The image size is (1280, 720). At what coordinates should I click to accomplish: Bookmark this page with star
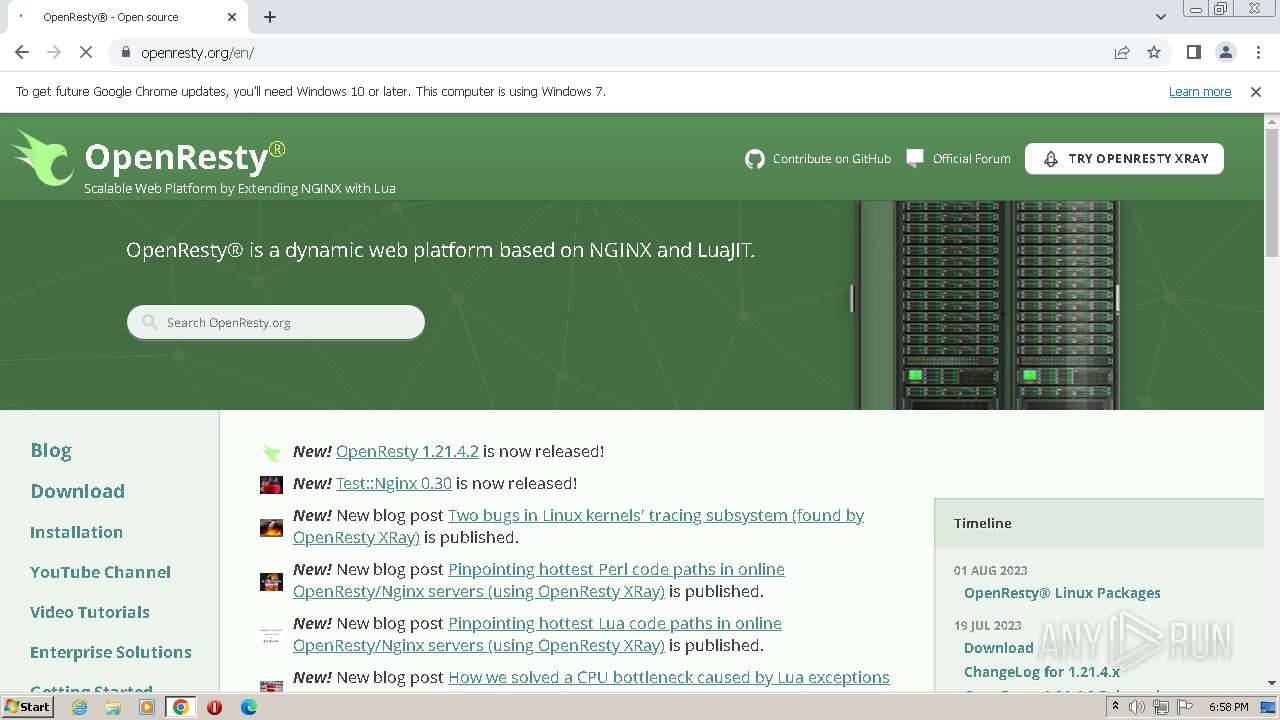(x=1154, y=52)
